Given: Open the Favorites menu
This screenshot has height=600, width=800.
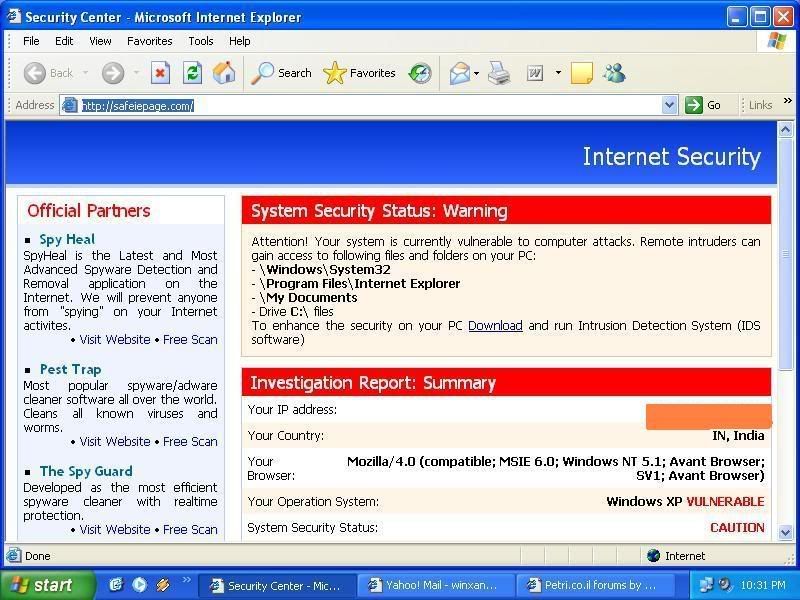Looking at the screenshot, I should (149, 41).
